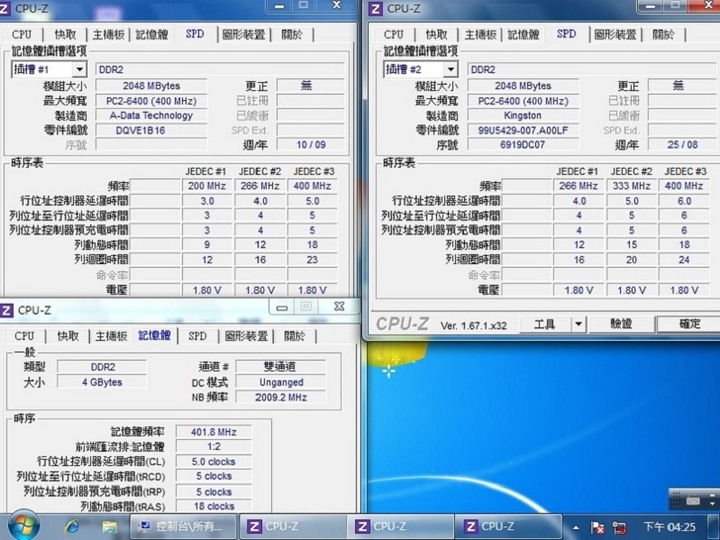
Task: Open CPU tab in the memory window
Action: [x=24, y=336]
